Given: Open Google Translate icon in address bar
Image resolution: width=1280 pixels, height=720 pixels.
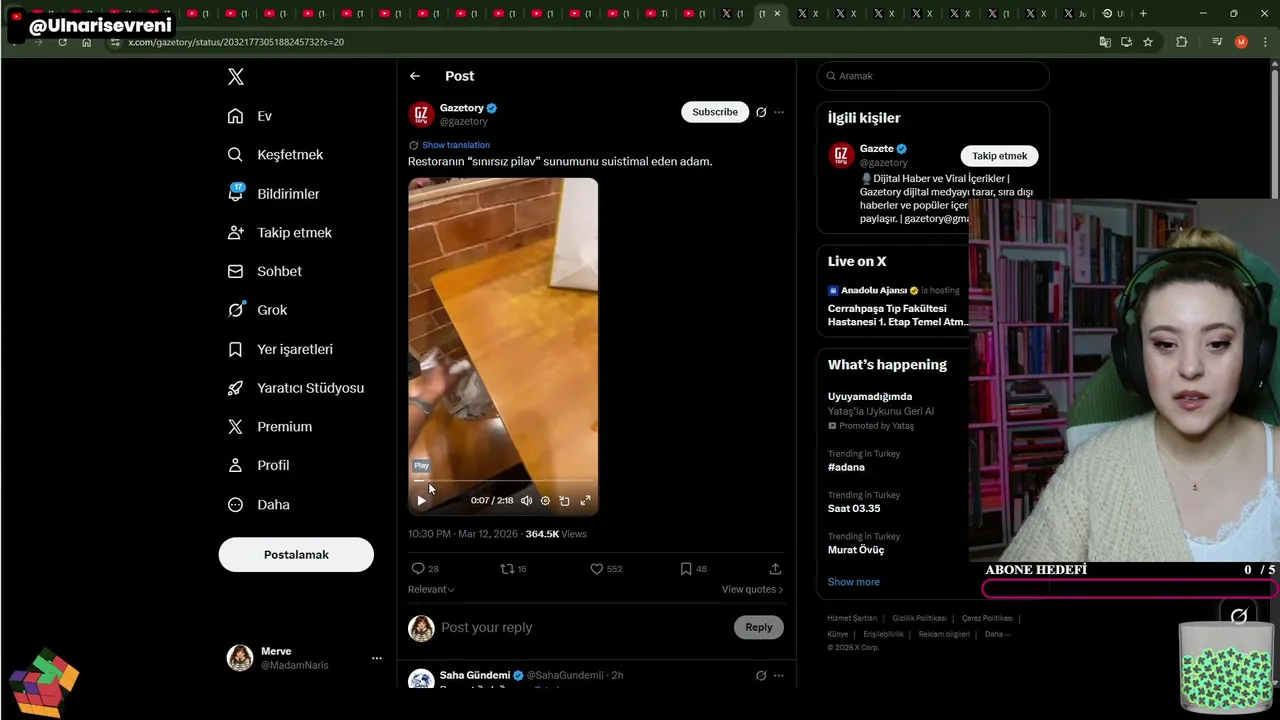Looking at the screenshot, I should click(x=1105, y=42).
